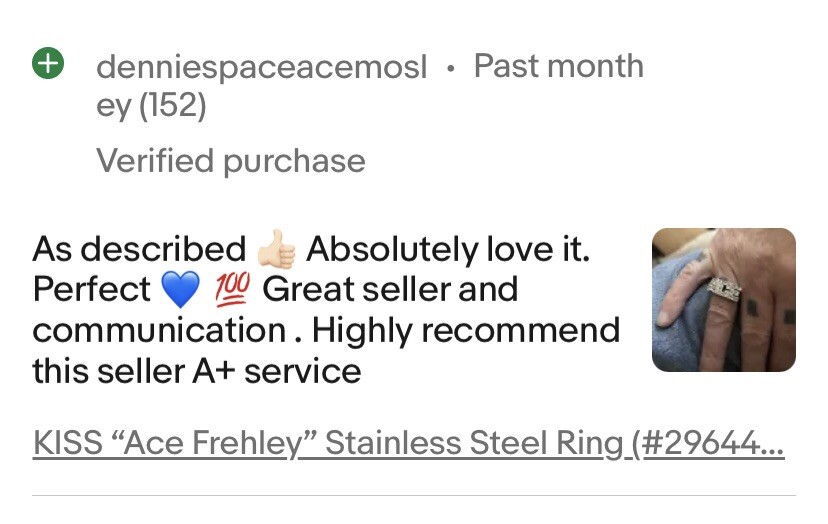Image resolution: width=828 pixels, height=524 pixels.
Task: Click the dot separator before "Past month"
Action: point(450,68)
